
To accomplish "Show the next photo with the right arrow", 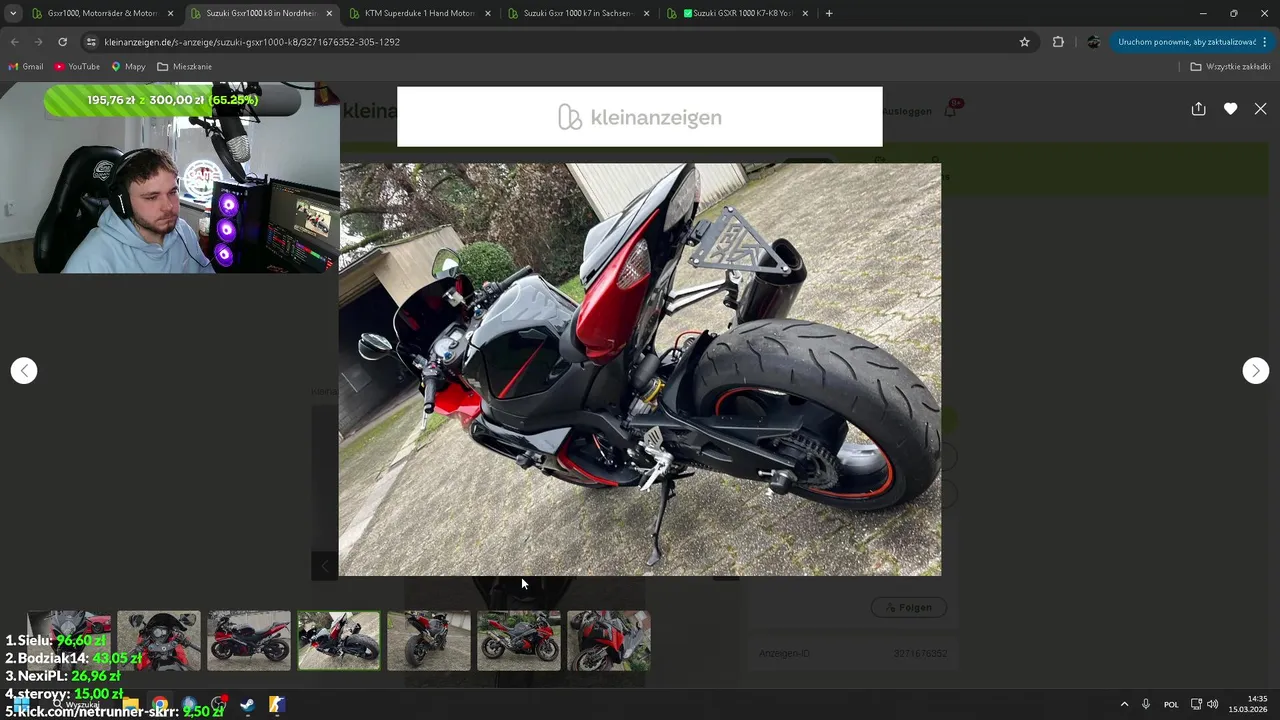I will click(x=1256, y=370).
